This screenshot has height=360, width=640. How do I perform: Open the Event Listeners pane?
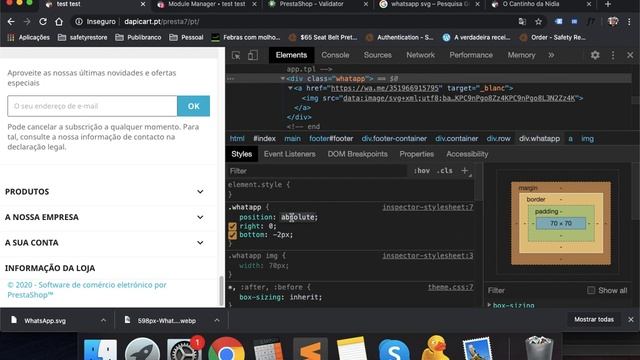click(289, 154)
